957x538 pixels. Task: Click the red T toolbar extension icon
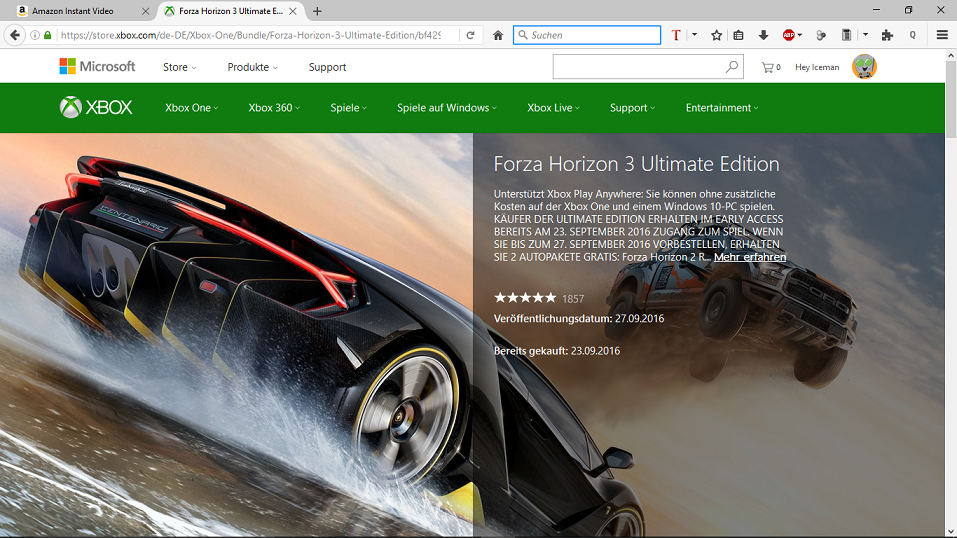[x=676, y=35]
